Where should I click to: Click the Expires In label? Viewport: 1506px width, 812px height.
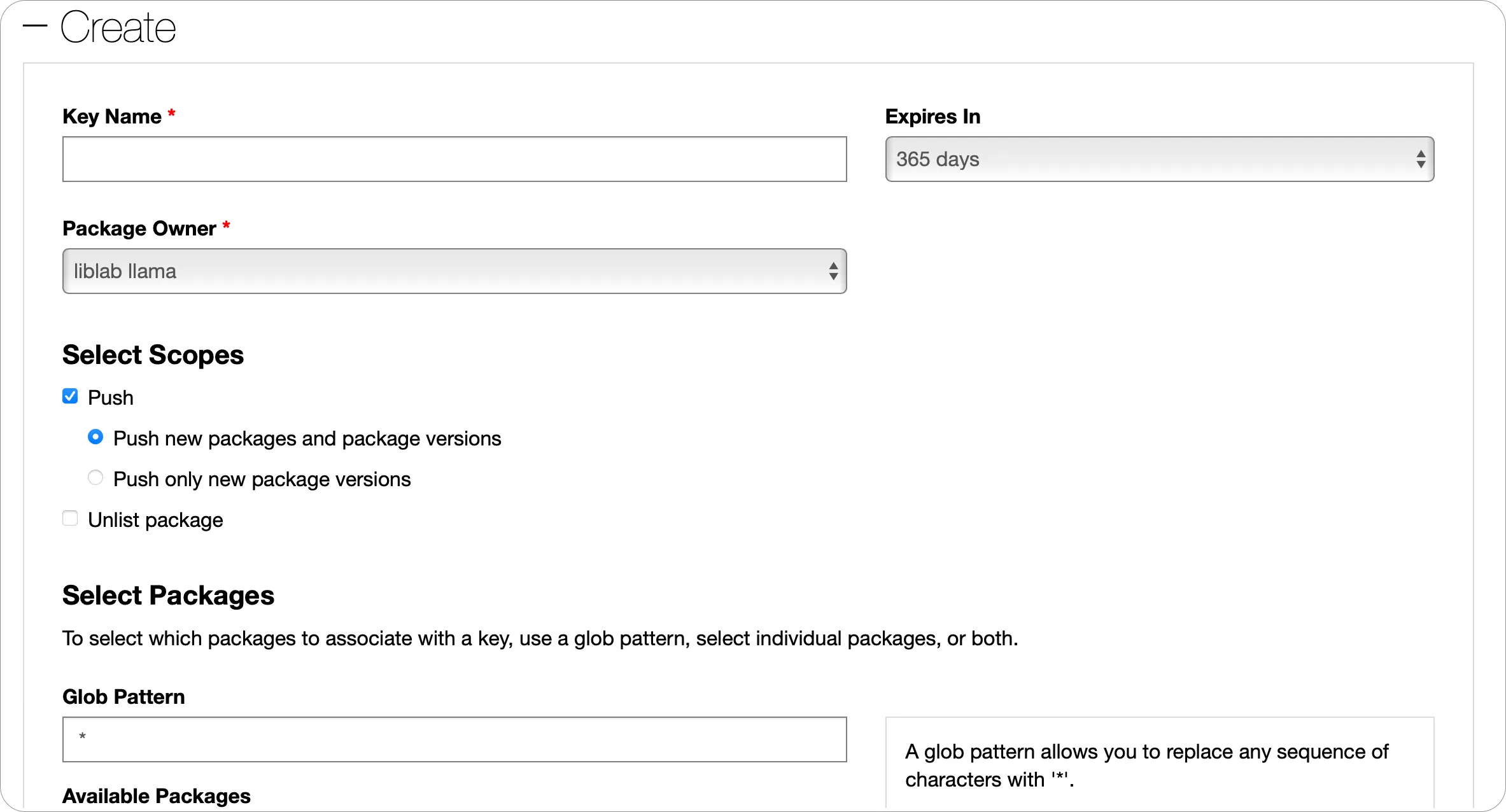(932, 116)
